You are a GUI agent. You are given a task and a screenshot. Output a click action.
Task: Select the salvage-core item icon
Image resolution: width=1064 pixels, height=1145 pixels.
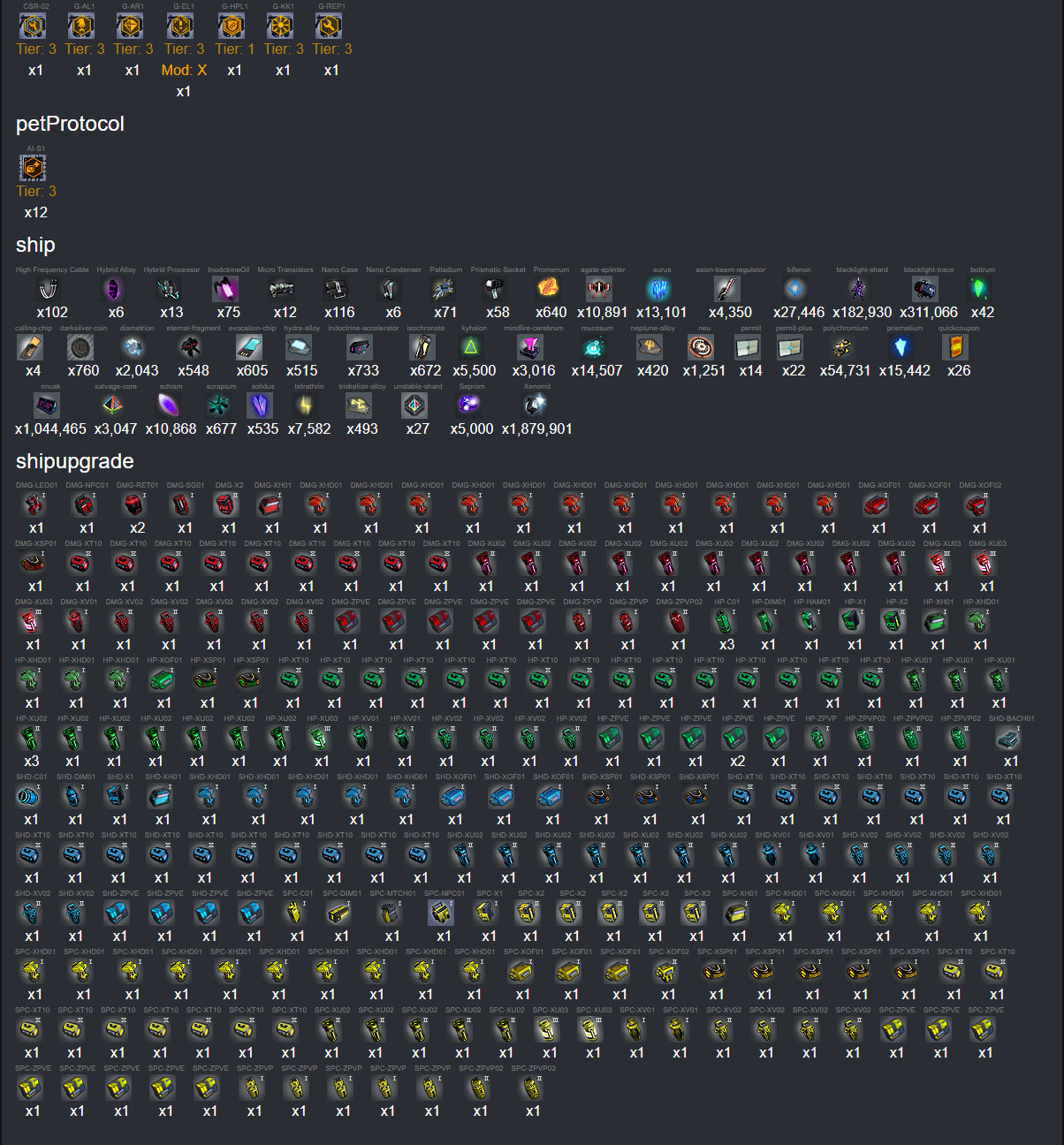coord(112,406)
